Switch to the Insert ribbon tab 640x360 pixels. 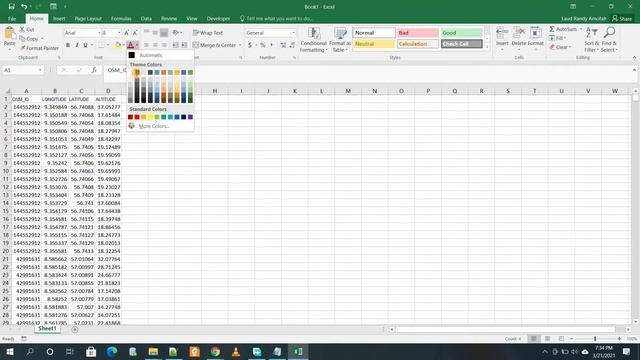click(x=59, y=19)
